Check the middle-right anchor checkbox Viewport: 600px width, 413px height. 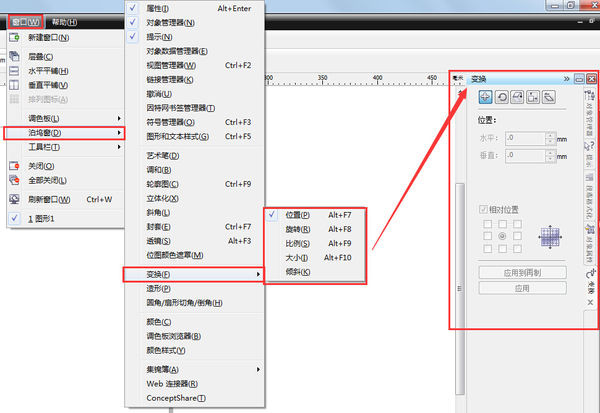pos(517,236)
